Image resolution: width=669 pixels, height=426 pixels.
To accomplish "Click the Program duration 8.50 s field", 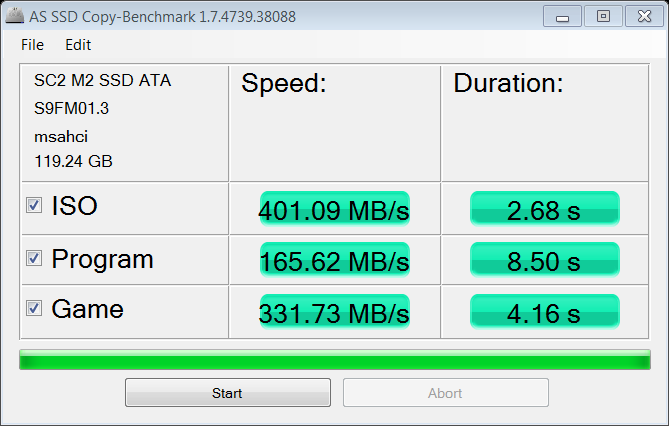I will click(544, 262).
